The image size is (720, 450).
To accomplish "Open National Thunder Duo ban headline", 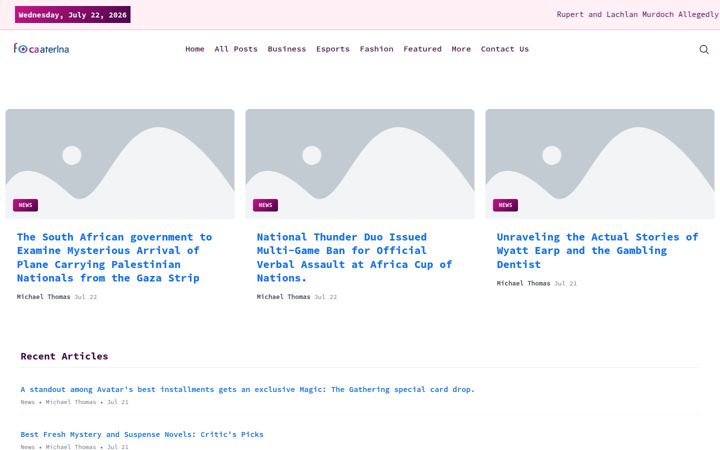I will (354, 257).
